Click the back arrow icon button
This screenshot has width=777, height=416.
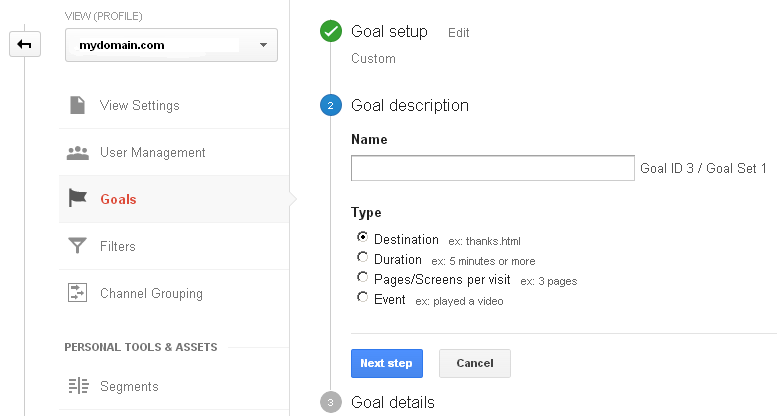tap(25, 45)
